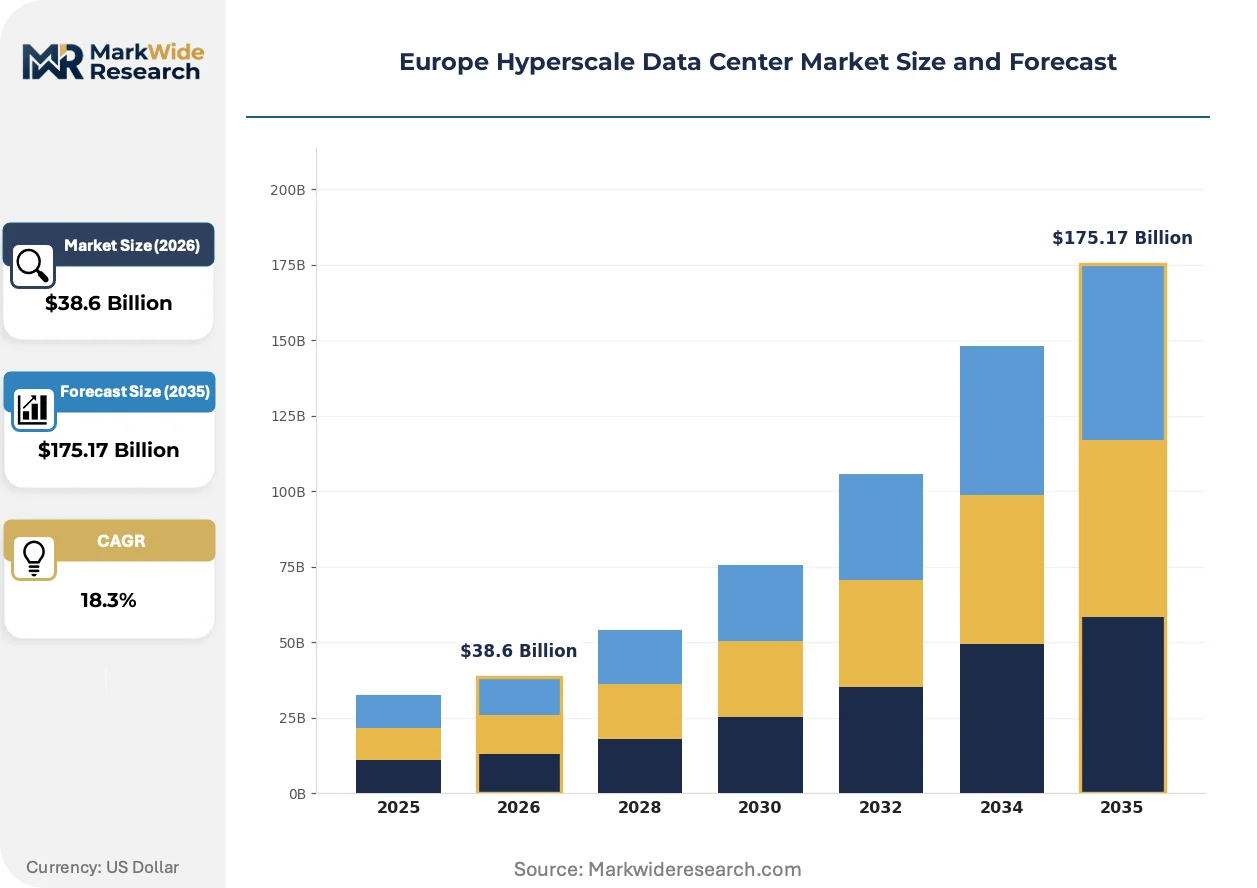The width and height of the screenshot is (1257, 888).
Task: Click the yellow segment of 2025 bar
Action: pyautogui.click(x=399, y=744)
